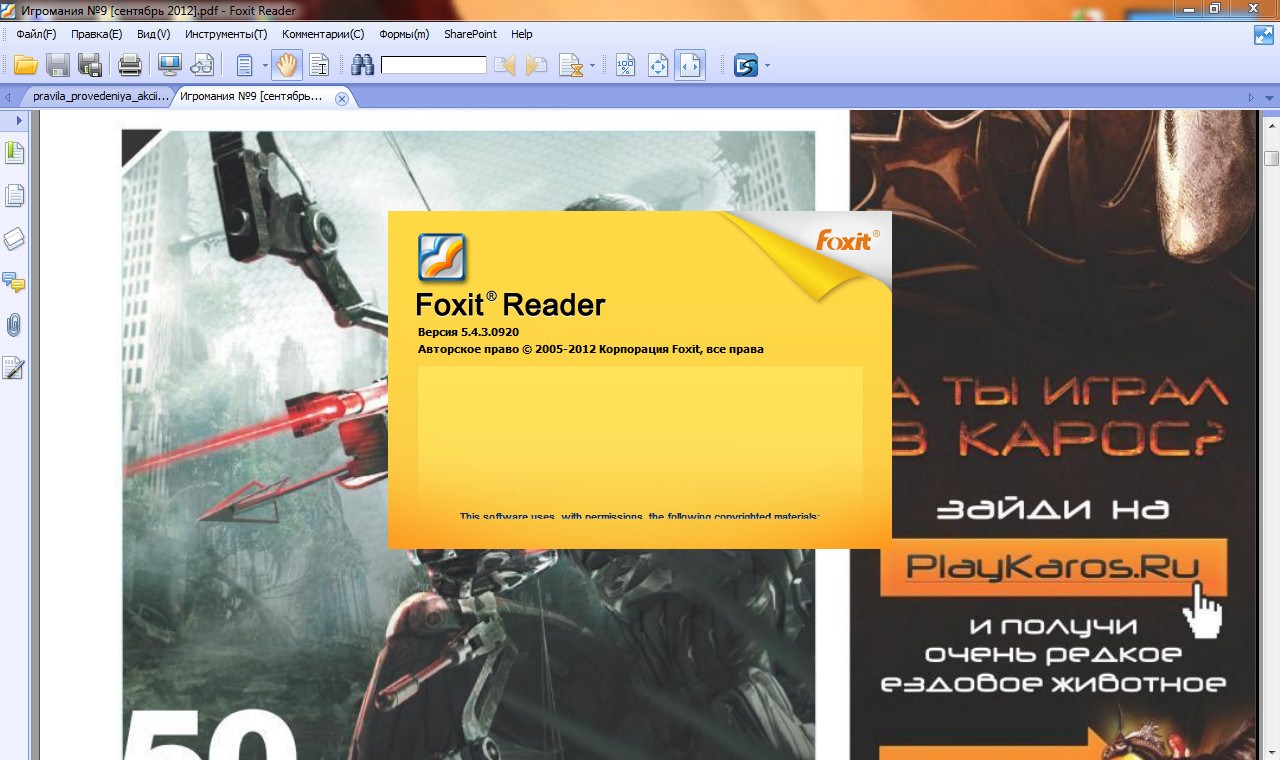Click the Print icon in toolbar
The image size is (1280, 760).
coord(129,66)
